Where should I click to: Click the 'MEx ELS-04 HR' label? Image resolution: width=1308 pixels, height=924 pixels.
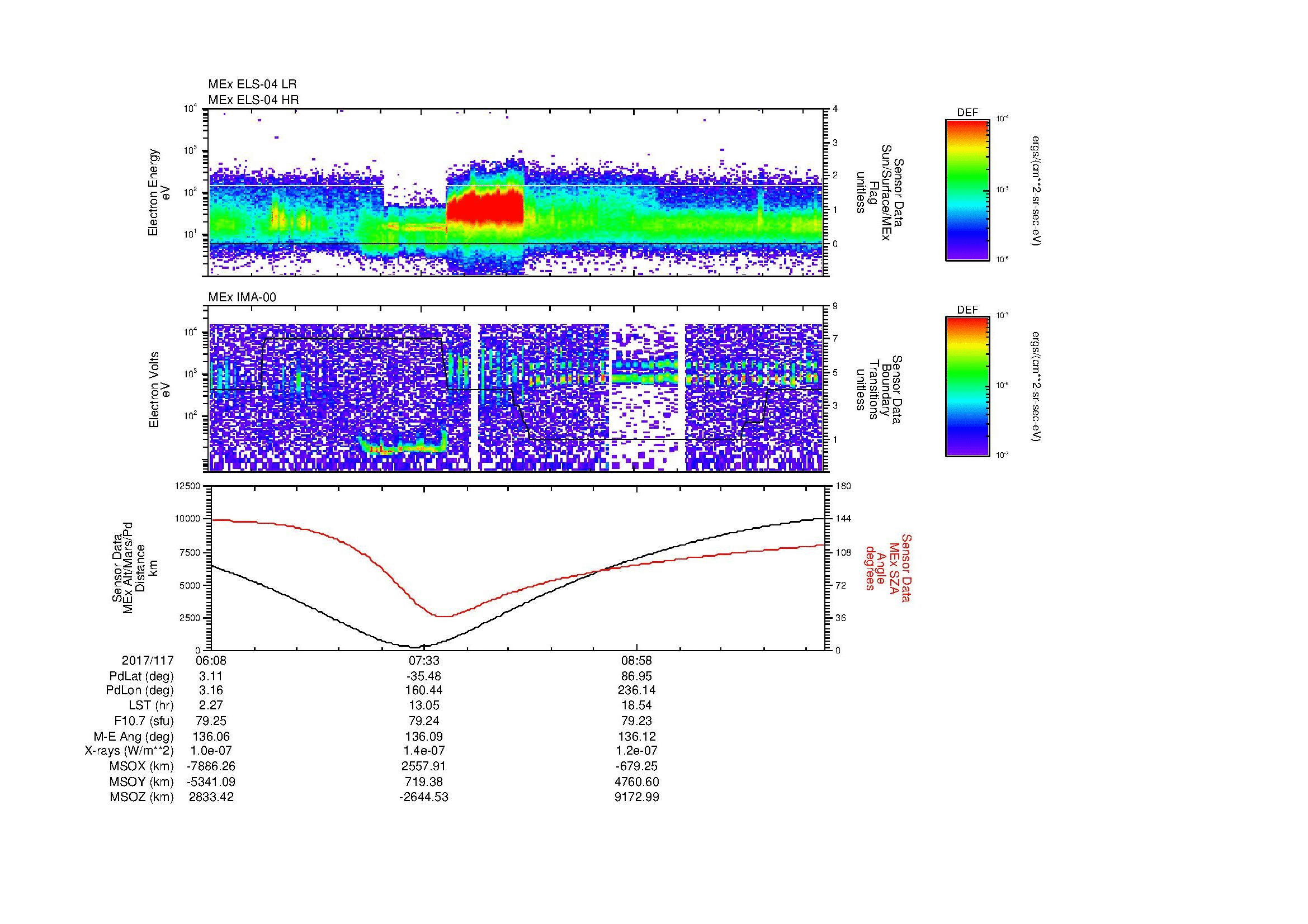[253, 100]
